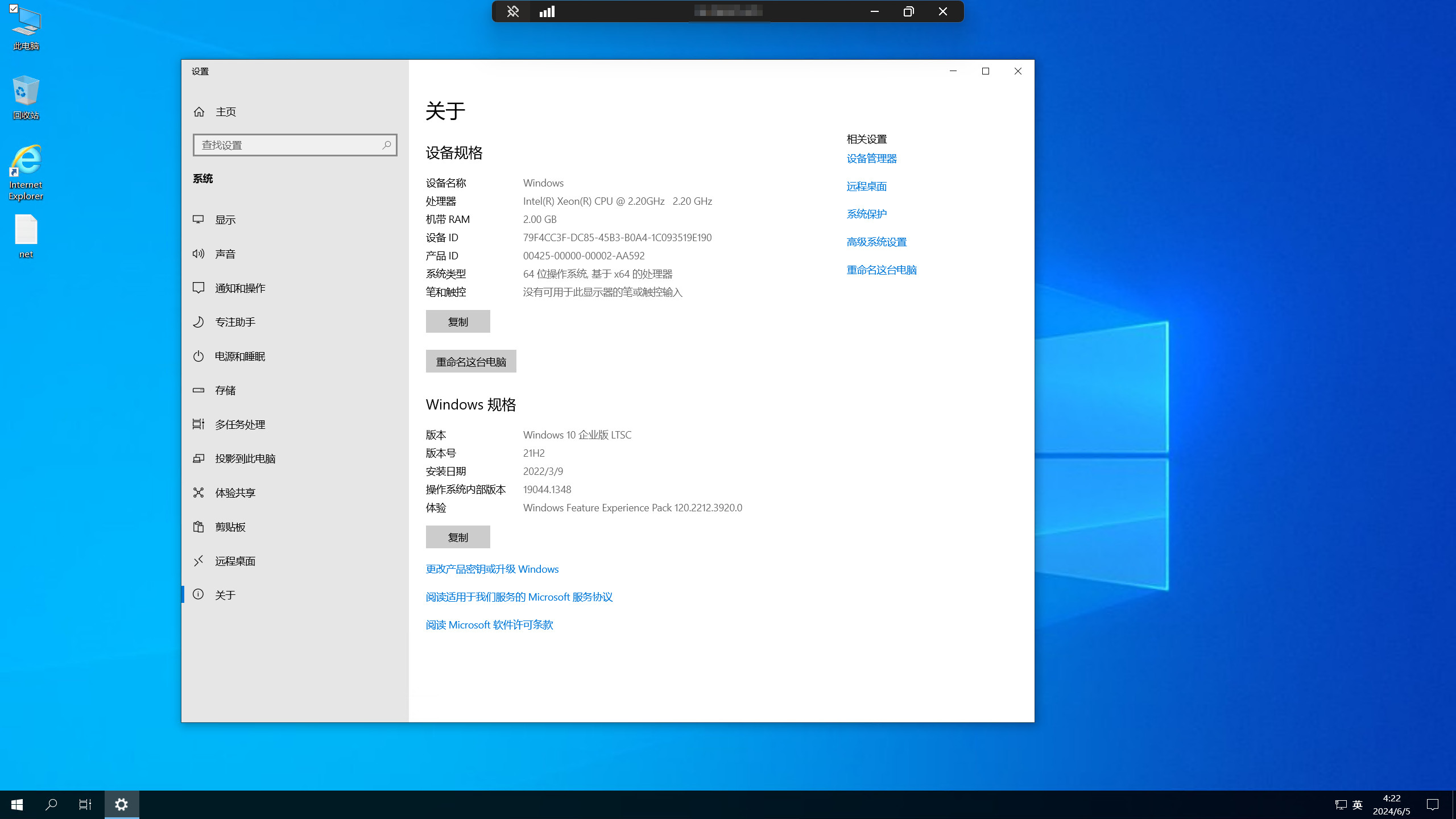Open Task View on the taskbar

pos(85,805)
